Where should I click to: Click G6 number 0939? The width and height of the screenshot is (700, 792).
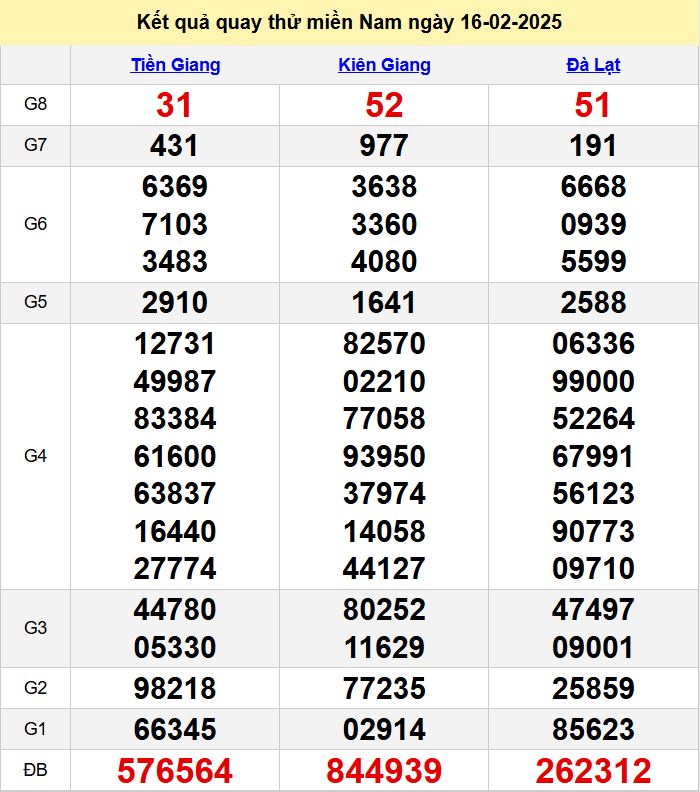[593, 224]
